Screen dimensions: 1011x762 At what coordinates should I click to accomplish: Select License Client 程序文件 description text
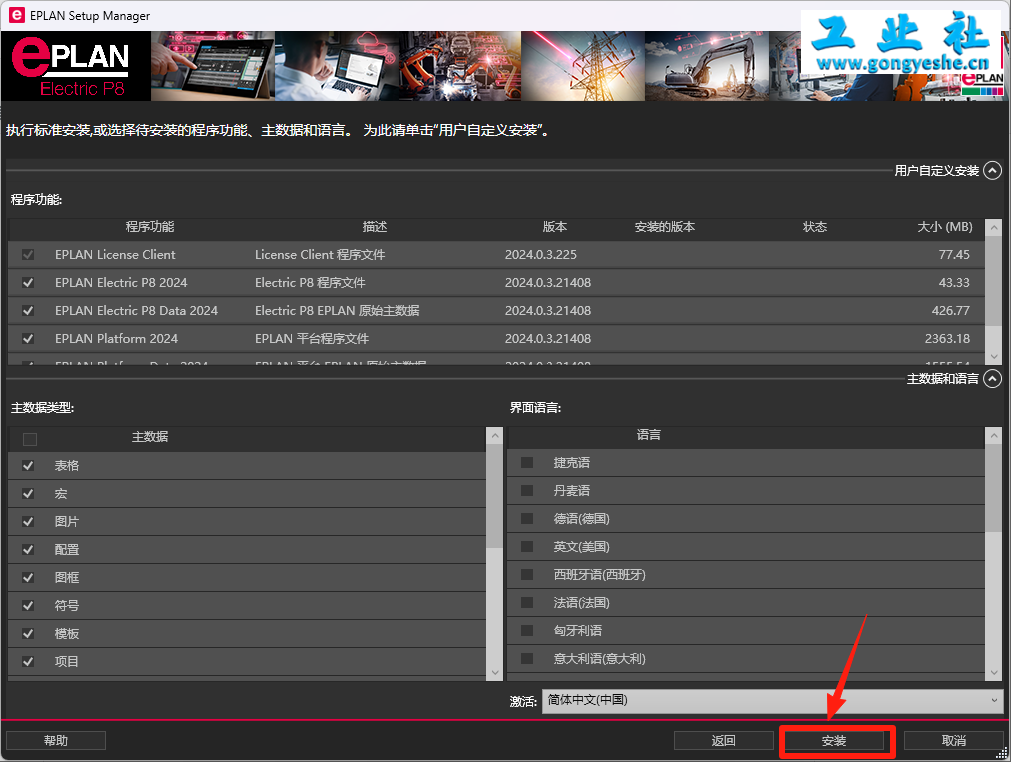pos(320,255)
